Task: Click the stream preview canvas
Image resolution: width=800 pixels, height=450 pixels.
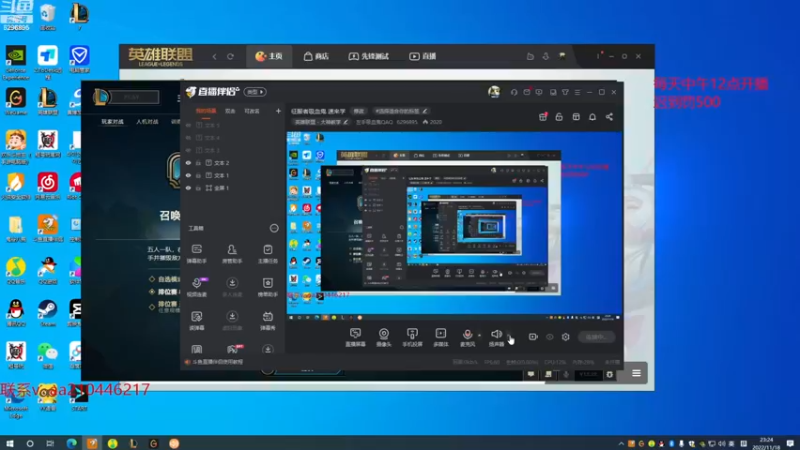Action: (x=454, y=227)
